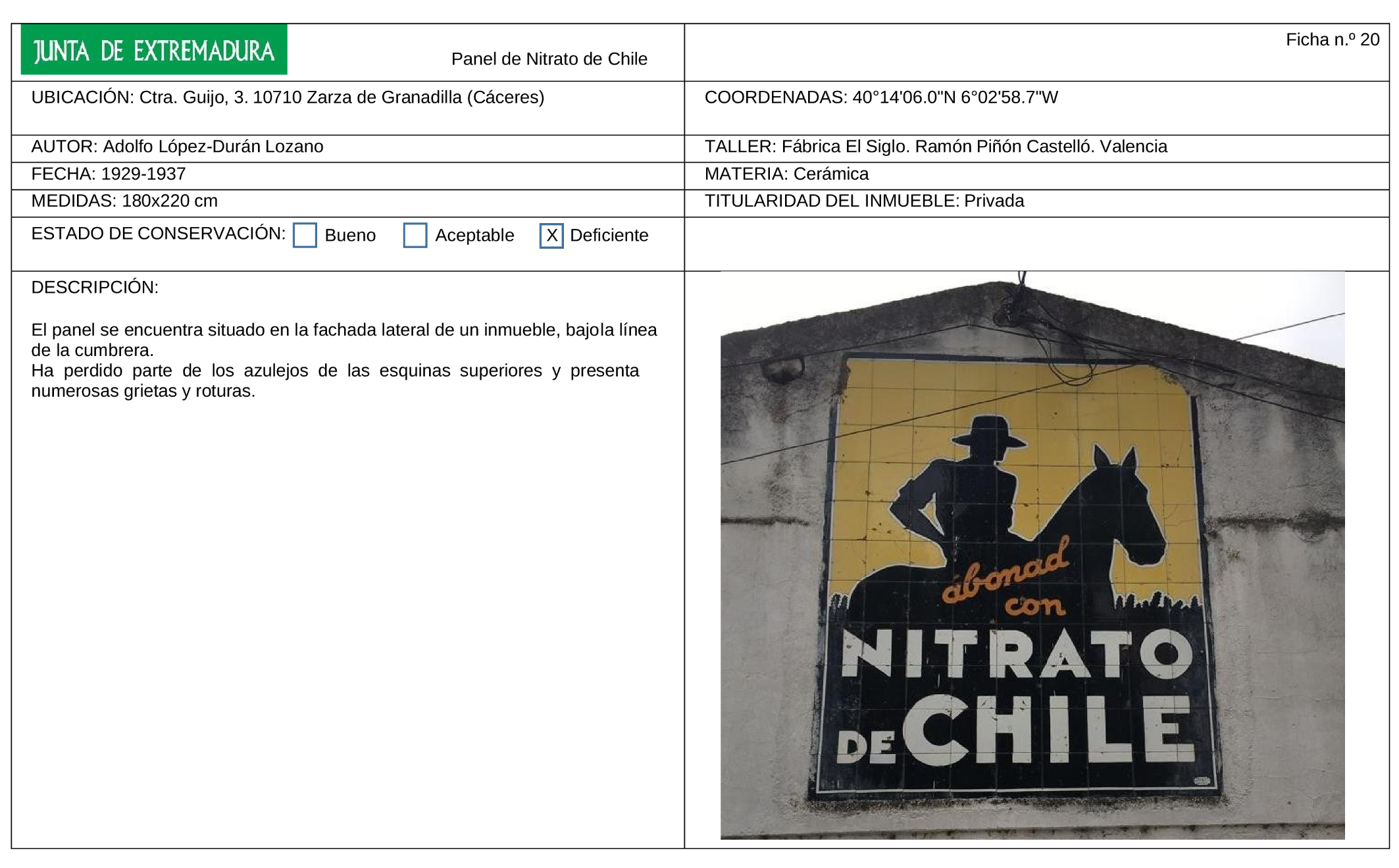Click the ESTADO DE CONSERVACIÓN label
The image size is (1399, 868).
(159, 234)
